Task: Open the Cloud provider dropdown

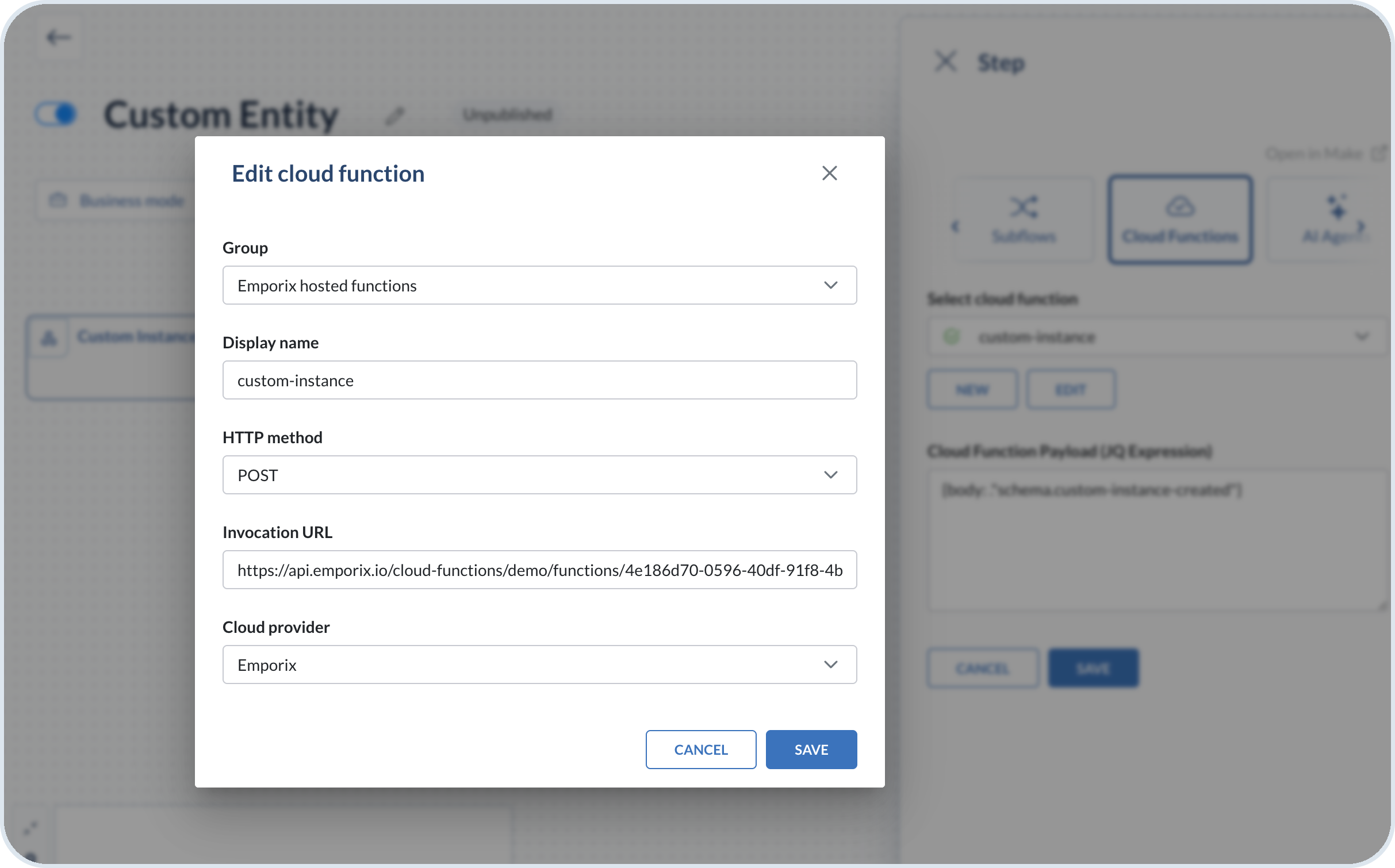Action: pyautogui.click(x=539, y=665)
